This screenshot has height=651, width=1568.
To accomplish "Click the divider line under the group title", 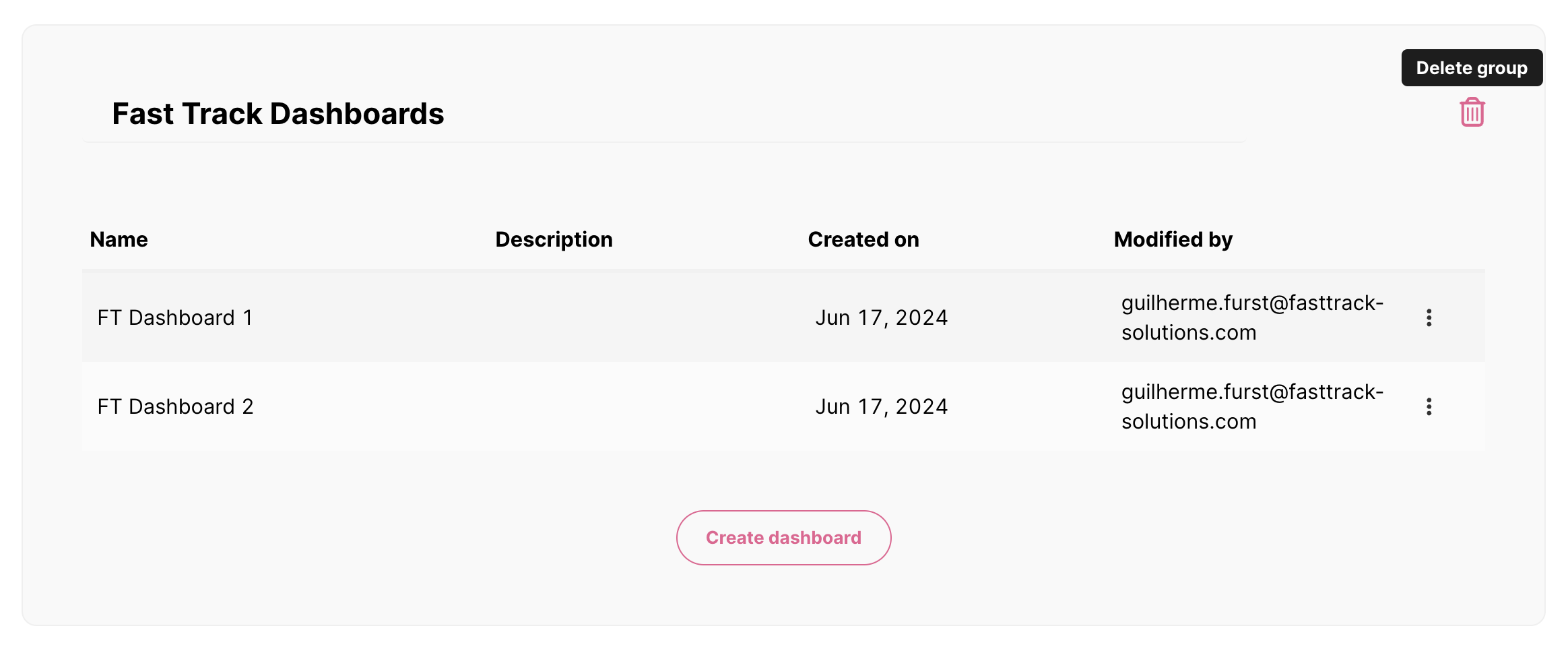I will (663, 142).
